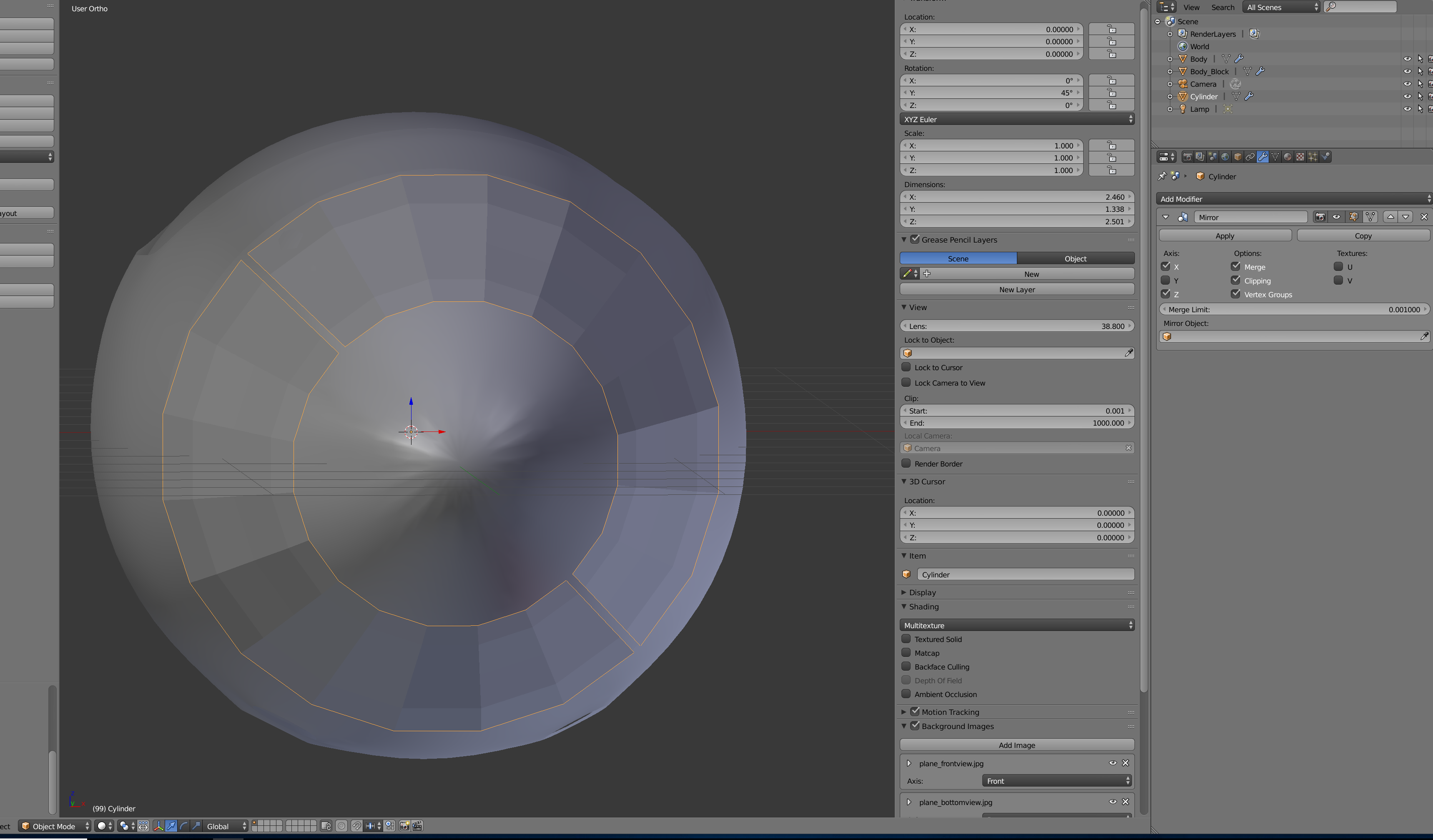Click the Merge Limit value slider
The image size is (1433, 840).
(x=1293, y=309)
